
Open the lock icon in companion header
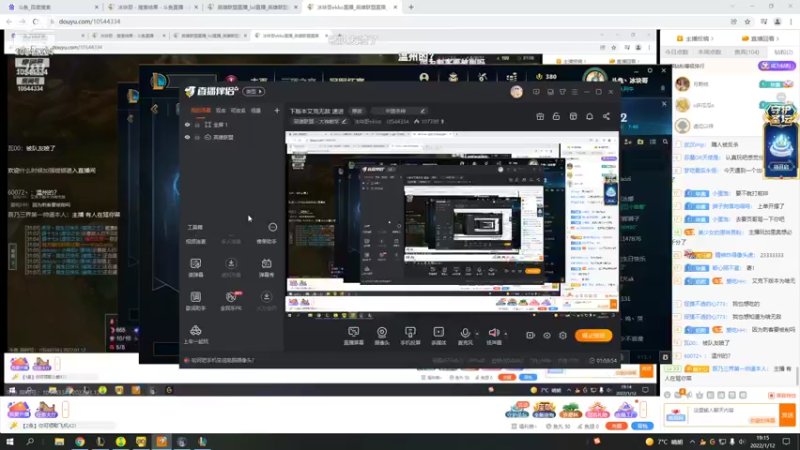[556, 117]
